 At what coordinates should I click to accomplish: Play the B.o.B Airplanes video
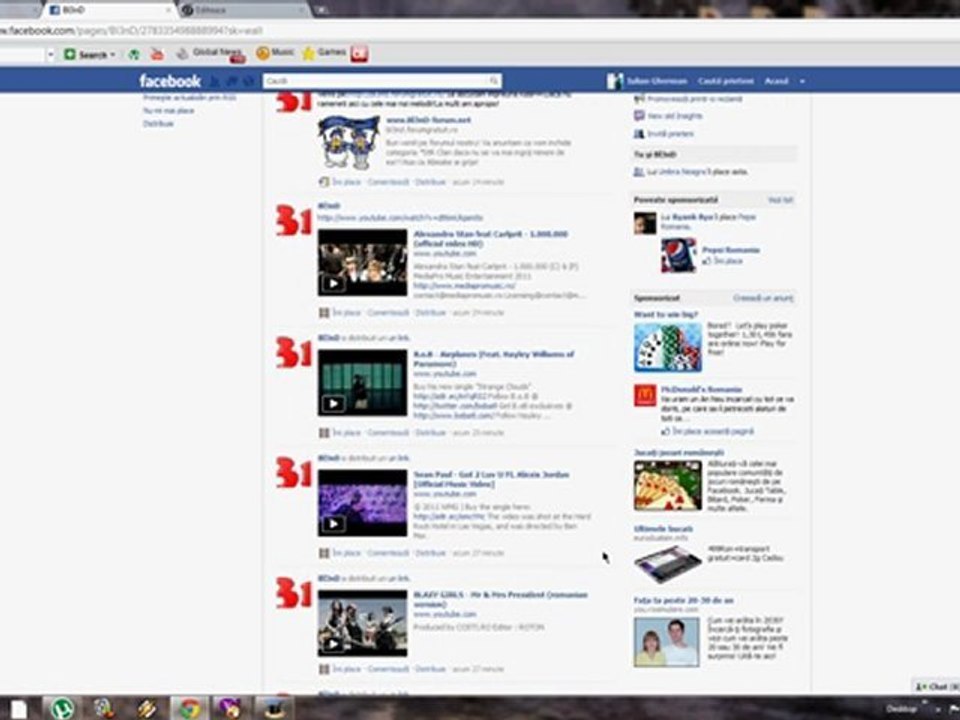(362, 383)
